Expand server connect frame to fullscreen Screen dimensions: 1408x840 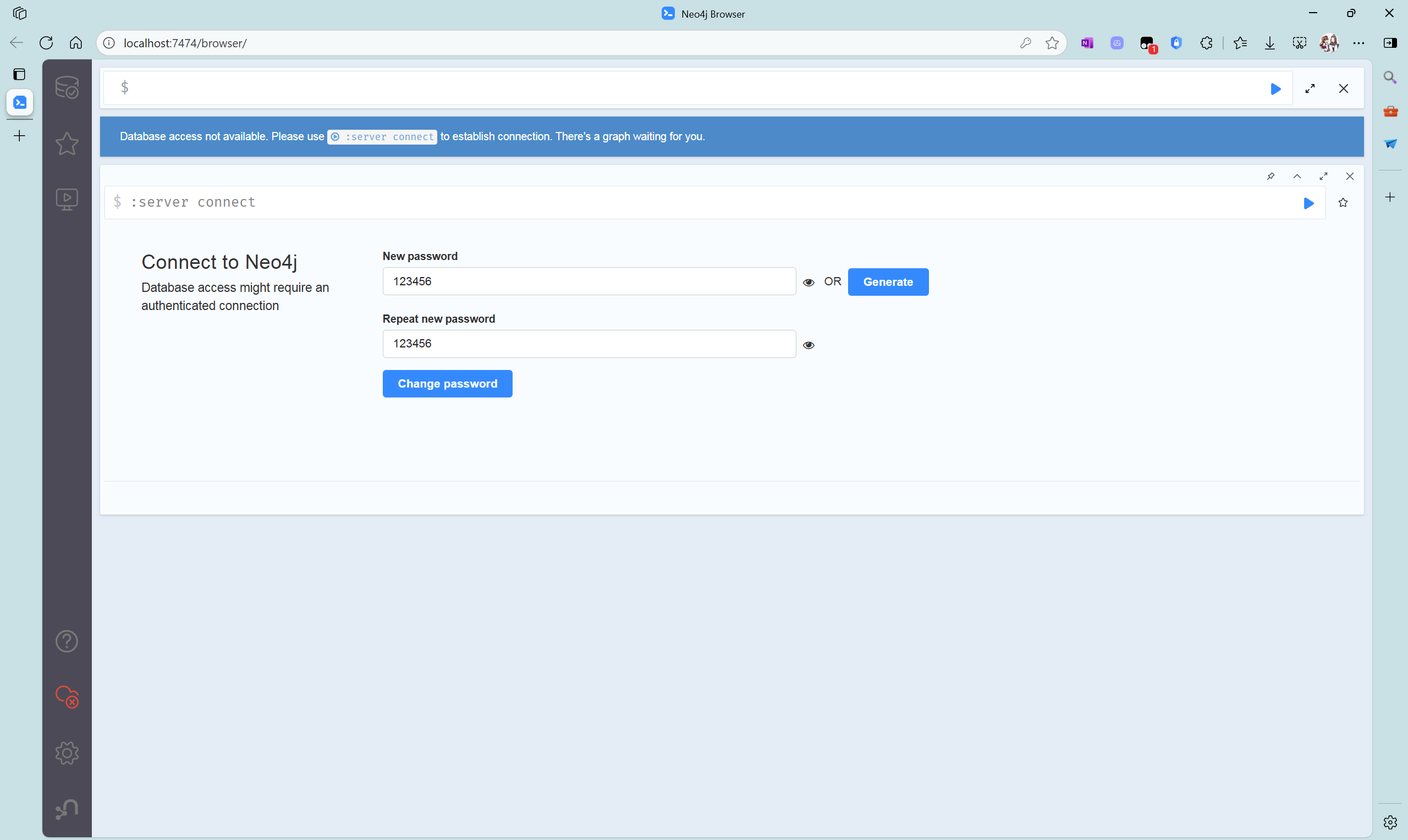1324,176
